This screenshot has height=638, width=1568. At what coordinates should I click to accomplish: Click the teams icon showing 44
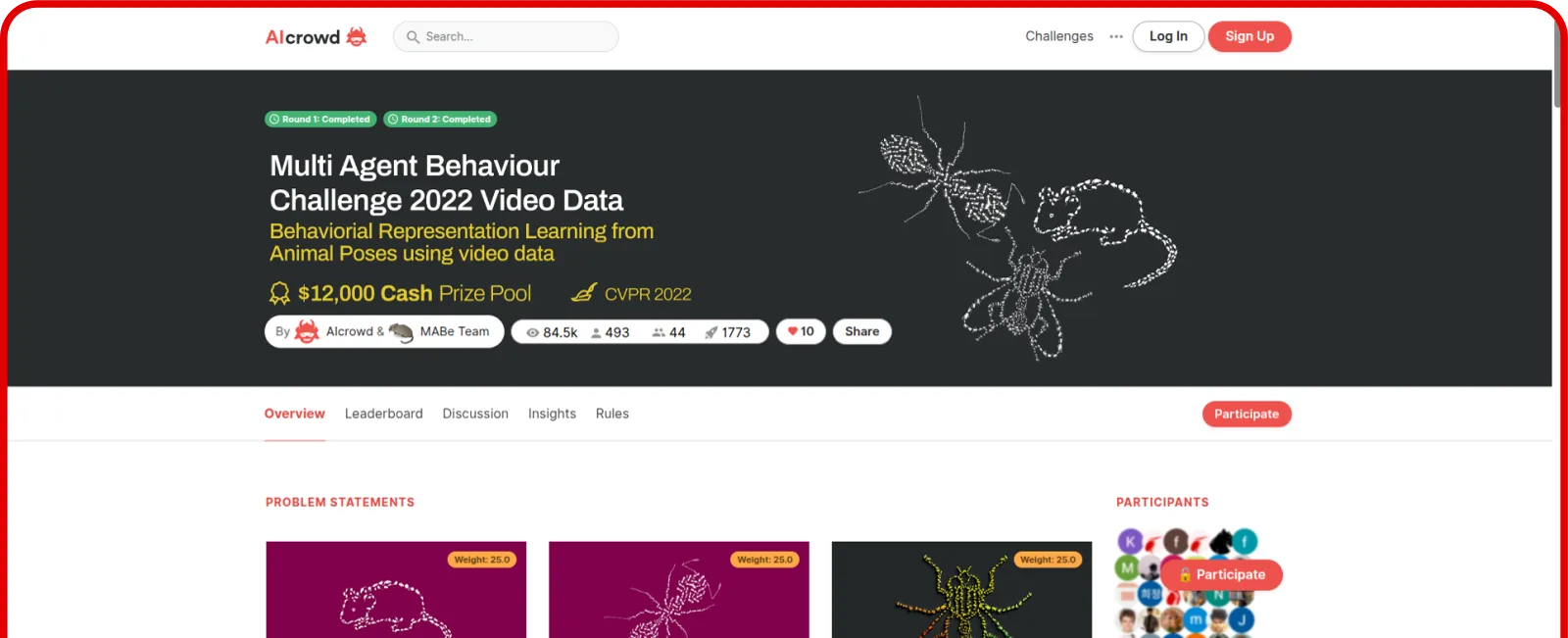(x=659, y=332)
